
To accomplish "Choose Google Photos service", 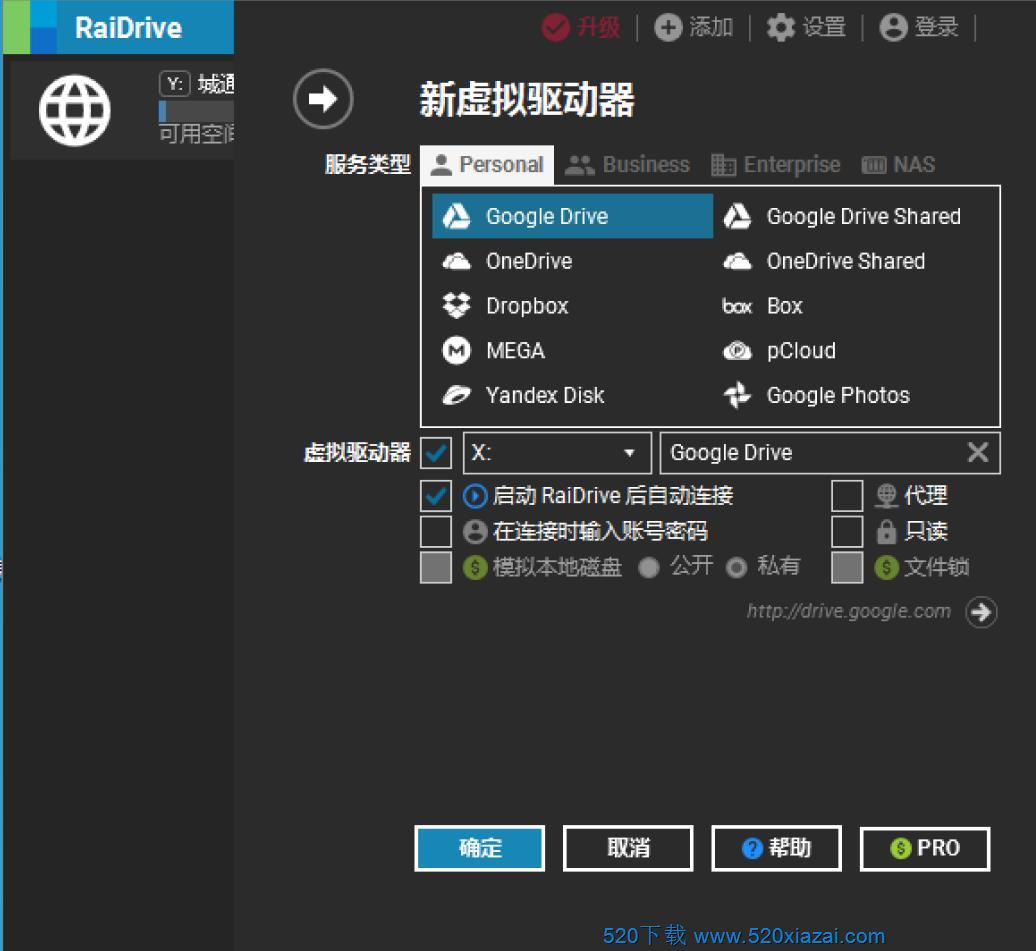I will tap(854, 395).
